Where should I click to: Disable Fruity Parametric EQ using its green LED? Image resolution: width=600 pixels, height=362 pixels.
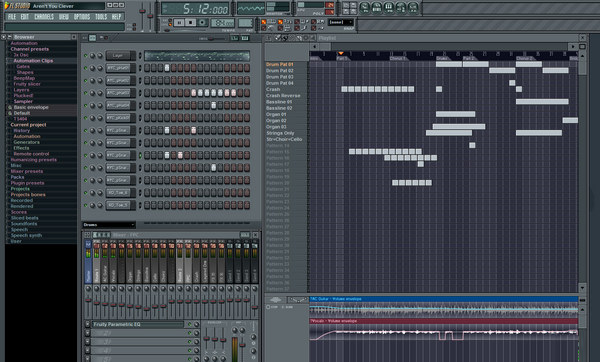coord(189,324)
